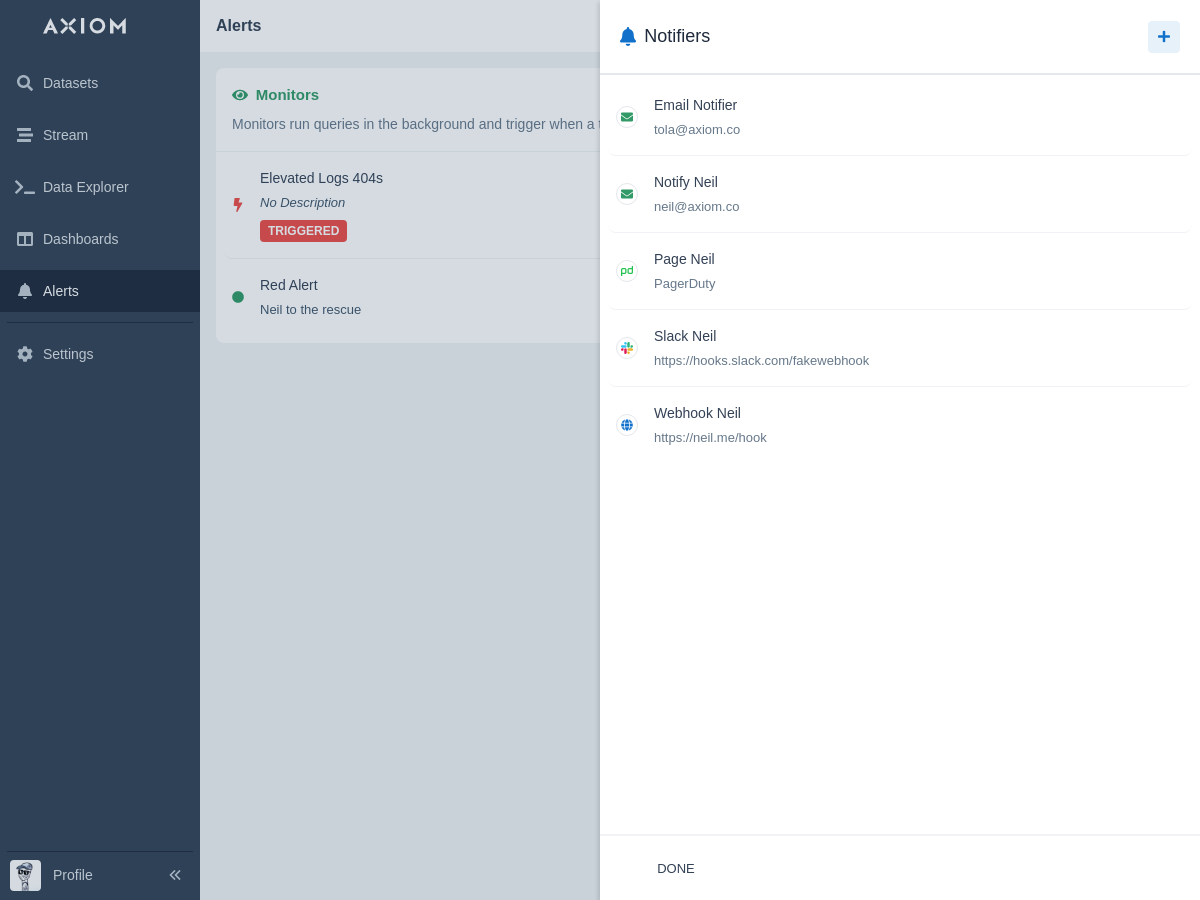This screenshot has height=900, width=1200.
Task: Click the globe icon beside Webhook Neil
Action: click(627, 425)
